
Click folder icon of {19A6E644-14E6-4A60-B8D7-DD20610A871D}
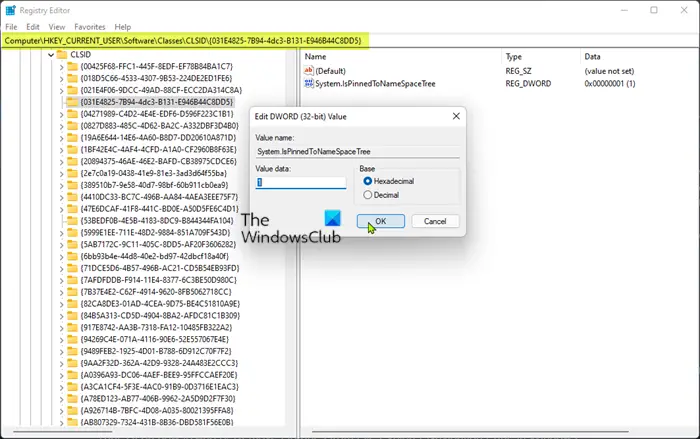point(72,138)
